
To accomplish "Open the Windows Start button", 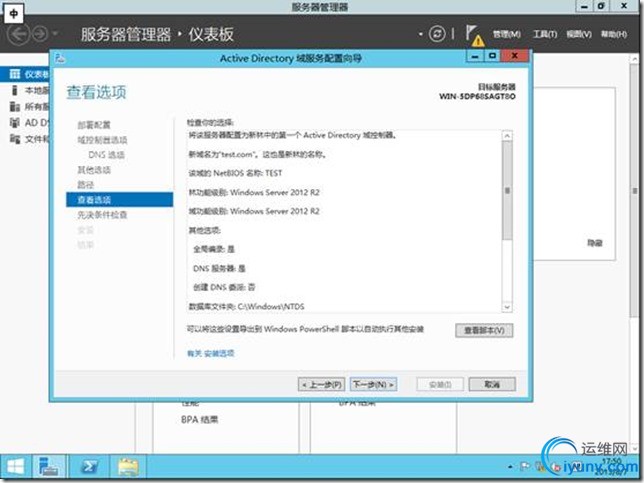I will click(15, 467).
